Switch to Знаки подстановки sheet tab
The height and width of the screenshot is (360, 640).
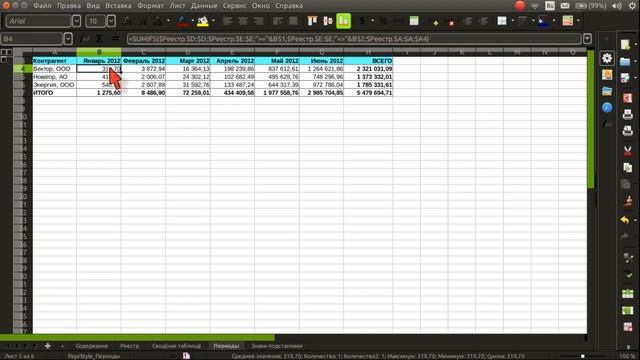pos(277,346)
